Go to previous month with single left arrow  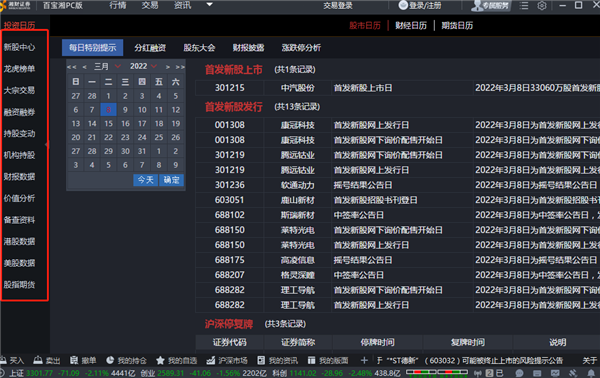[84, 67]
